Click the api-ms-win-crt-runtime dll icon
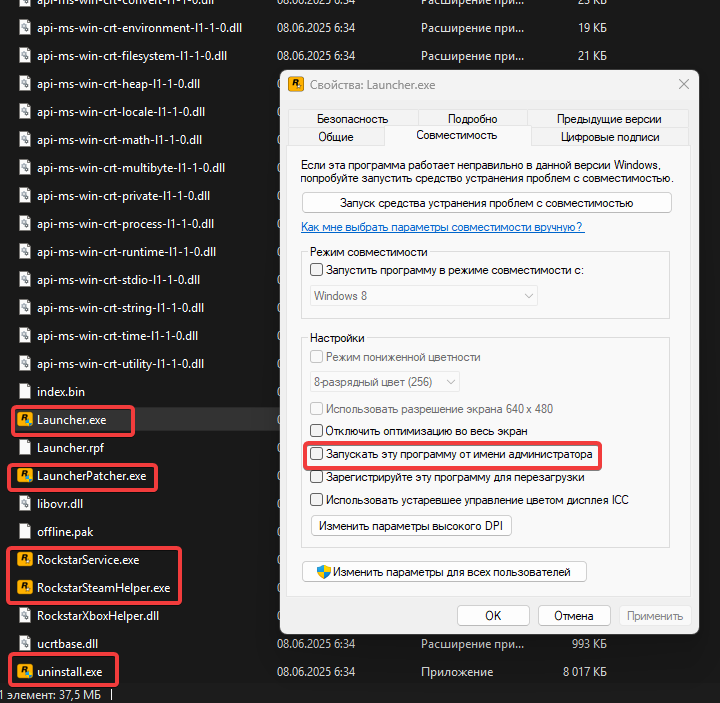Image resolution: width=720 pixels, height=703 pixels. point(25,252)
